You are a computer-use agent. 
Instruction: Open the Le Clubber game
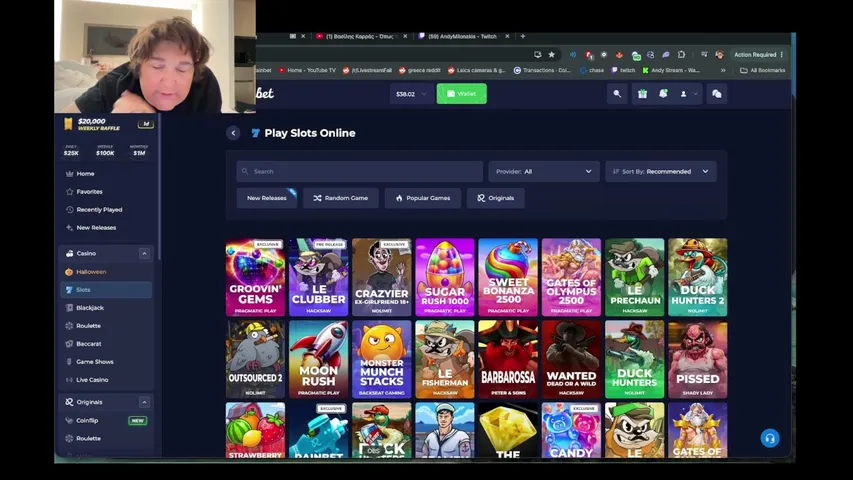click(318, 277)
